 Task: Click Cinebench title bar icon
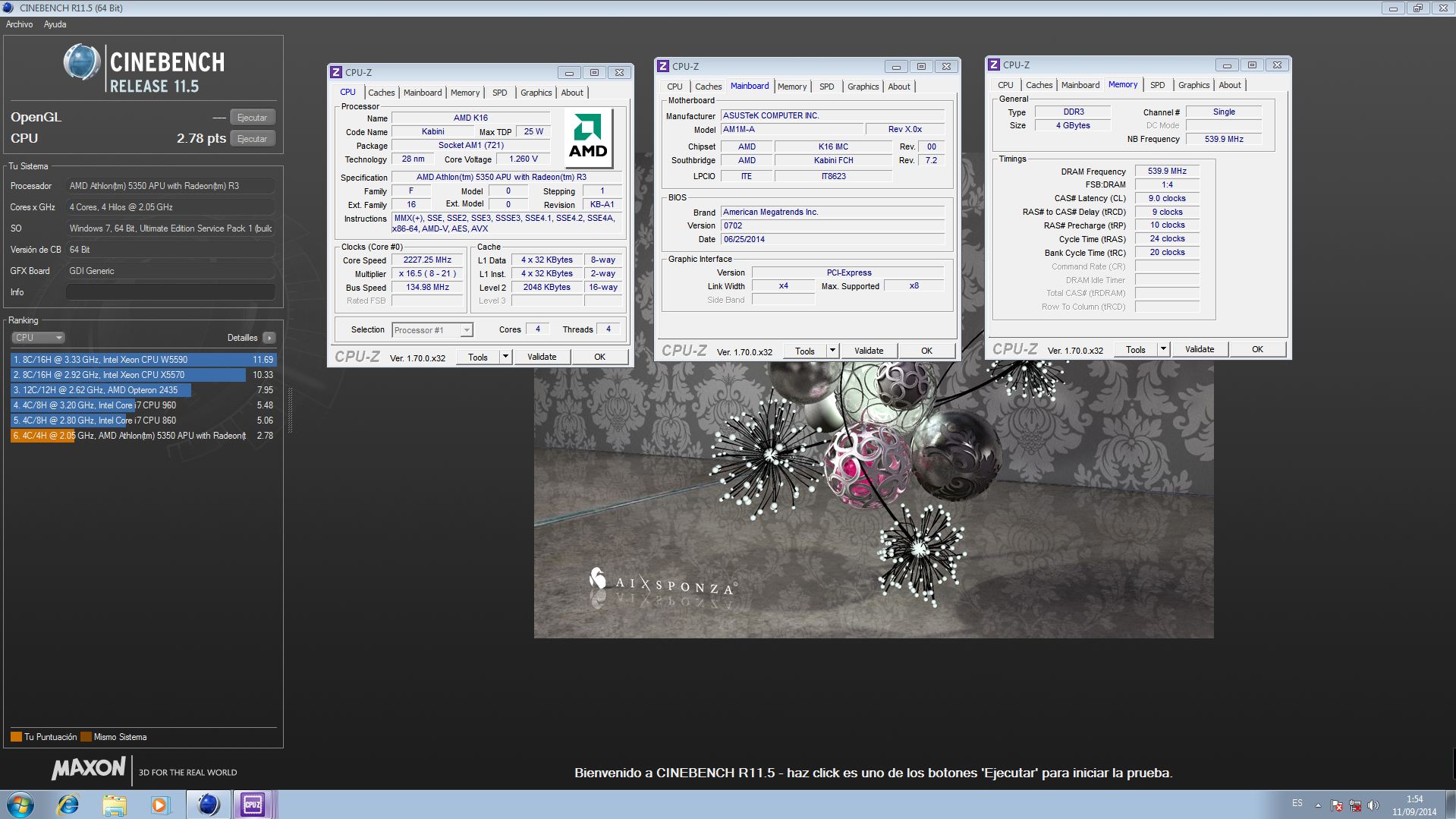coord(8,8)
